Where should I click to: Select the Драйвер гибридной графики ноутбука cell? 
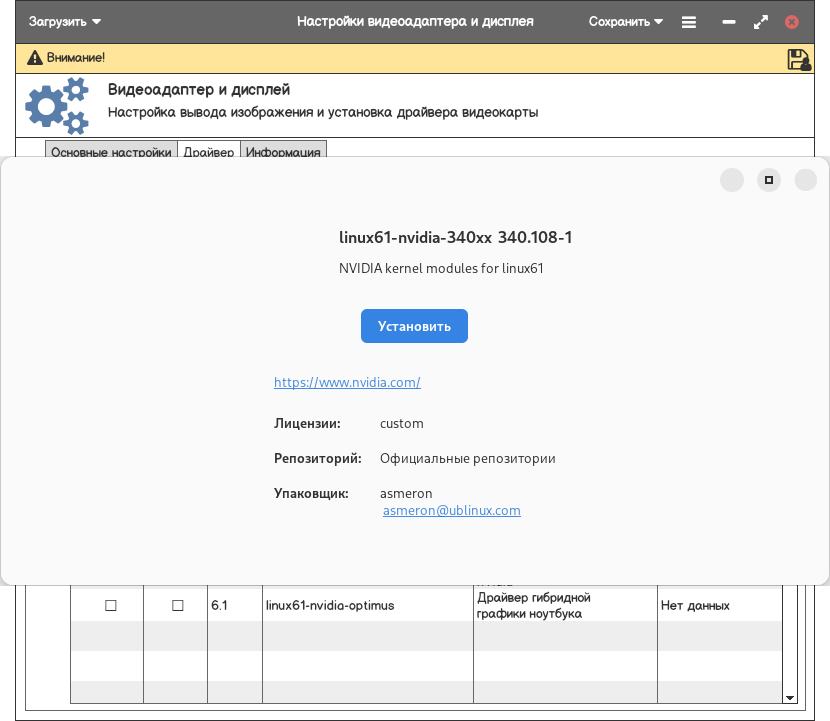[565, 605]
